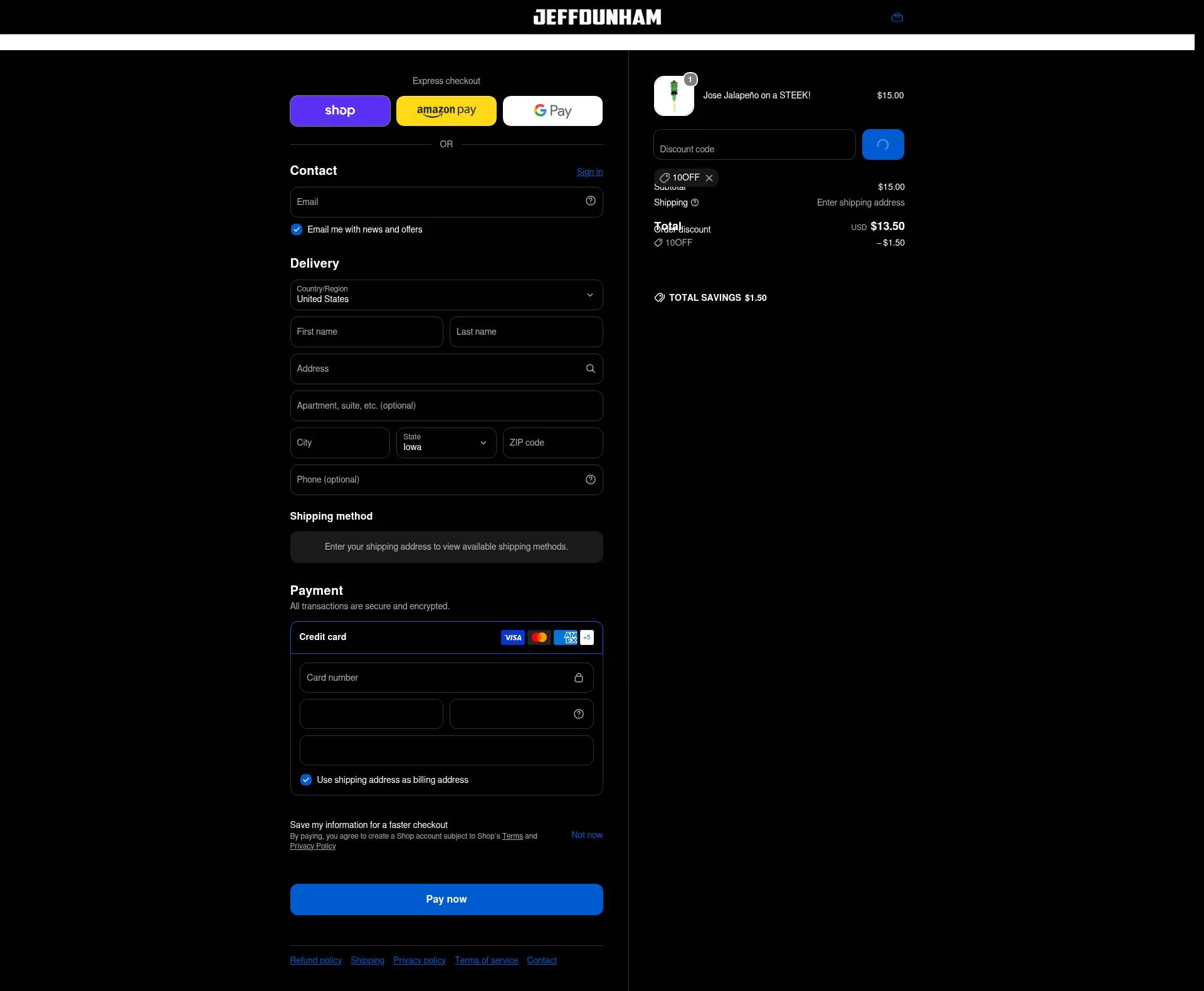Click the card number lock icon
This screenshot has width=1204, height=991.
pos(579,678)
